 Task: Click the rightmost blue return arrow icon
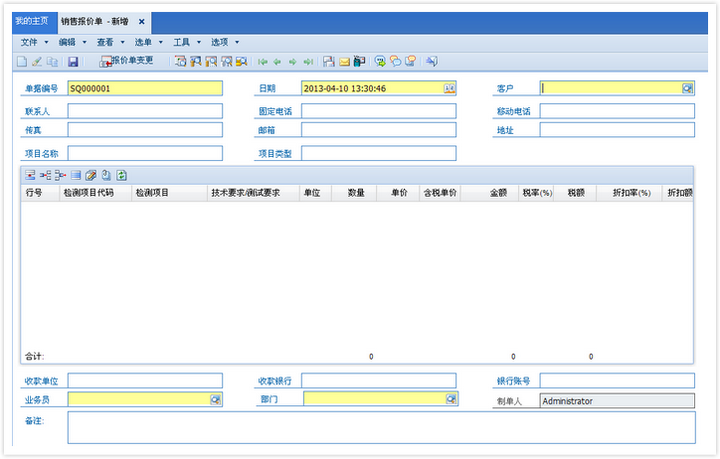[x=432, y=61]
